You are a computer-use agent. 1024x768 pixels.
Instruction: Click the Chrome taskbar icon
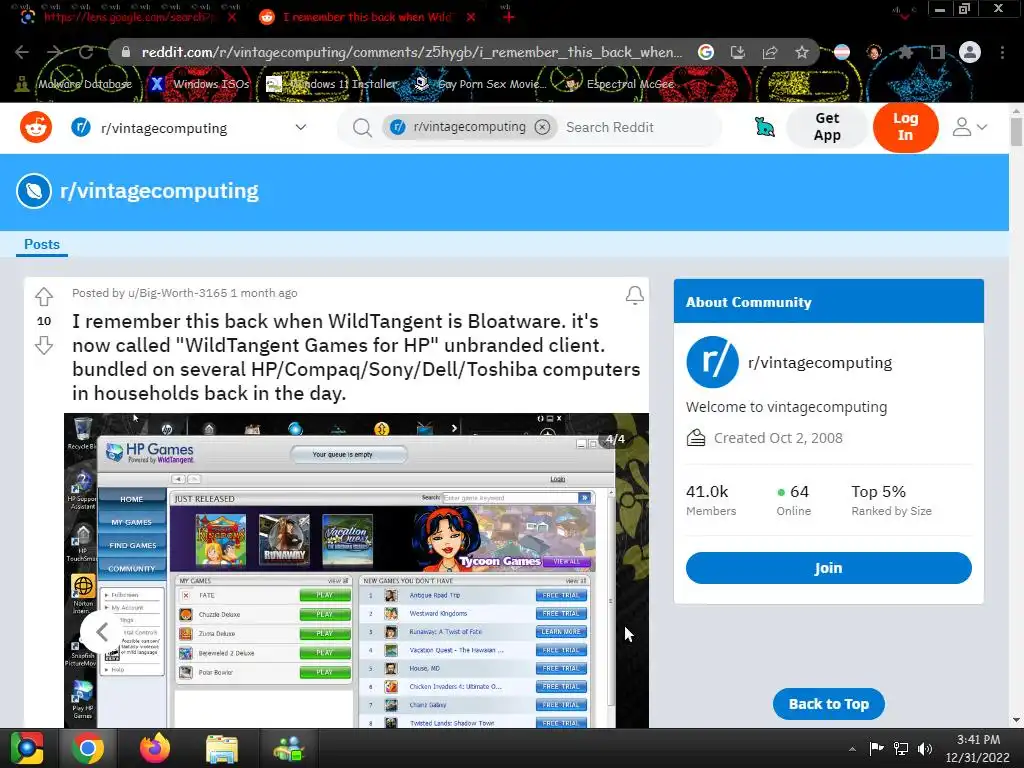click(x=88, y=748)
